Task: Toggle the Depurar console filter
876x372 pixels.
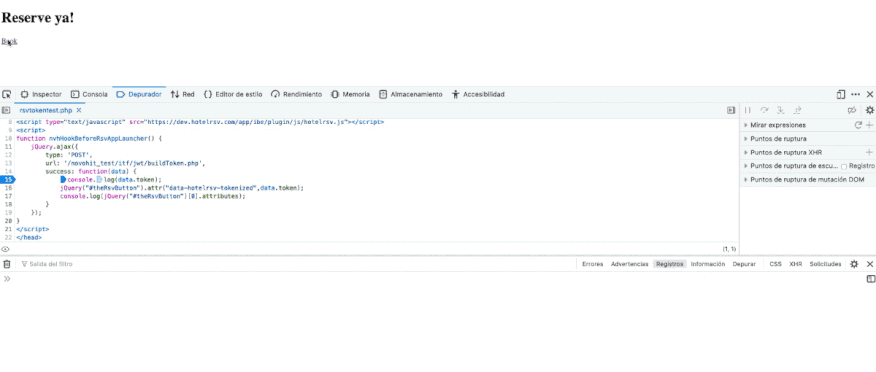Action: pyautogui.click(x=744, y=264)
